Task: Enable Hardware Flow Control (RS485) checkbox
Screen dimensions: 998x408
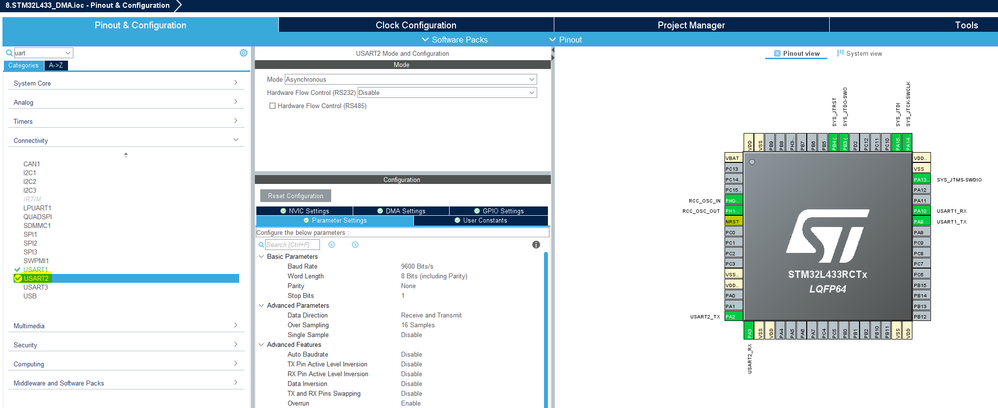Action: (272, 106)
